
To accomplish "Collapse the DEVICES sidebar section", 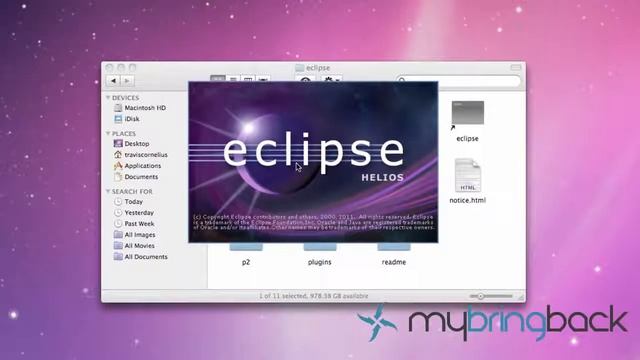I will tap(108, 98).
